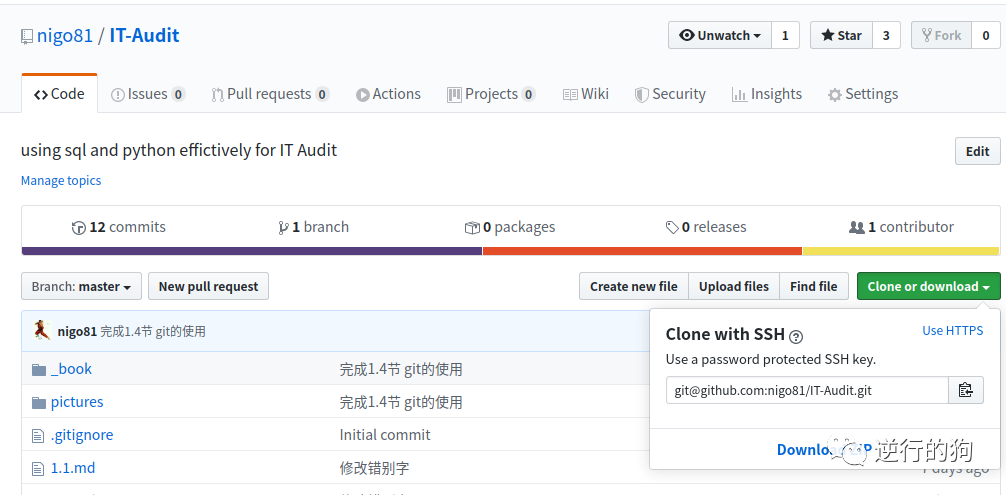Open the Unwatch dropdown button

[720, 35]
